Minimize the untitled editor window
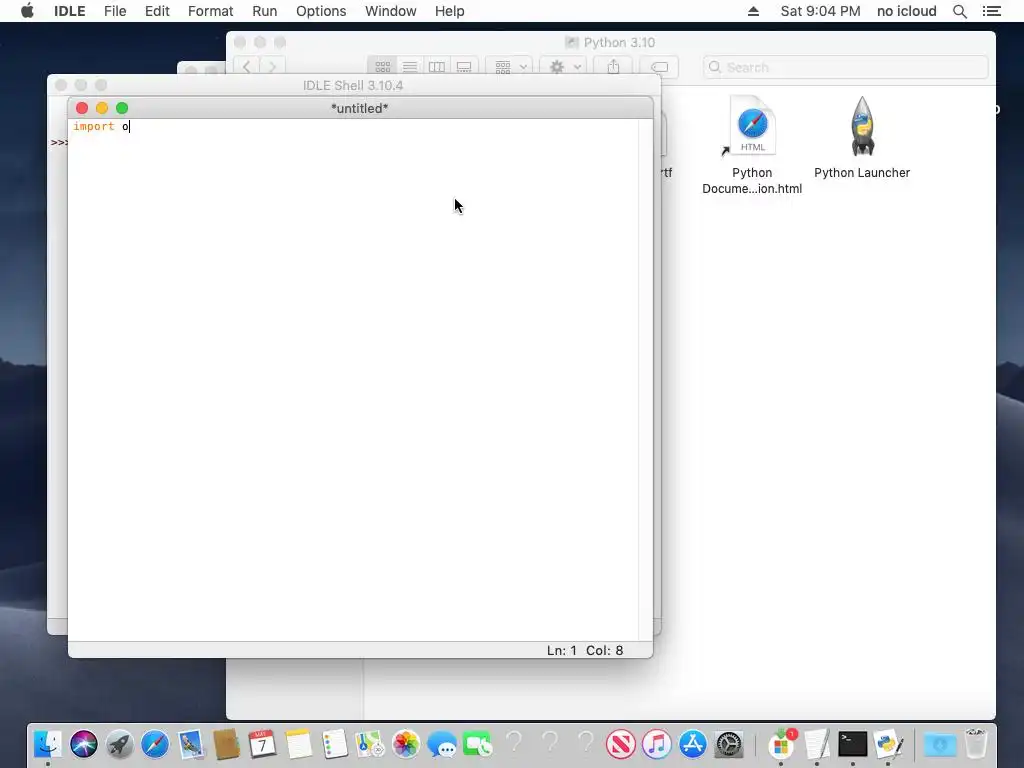Screen dimensions: 1024x768 (x=102, y=108)
